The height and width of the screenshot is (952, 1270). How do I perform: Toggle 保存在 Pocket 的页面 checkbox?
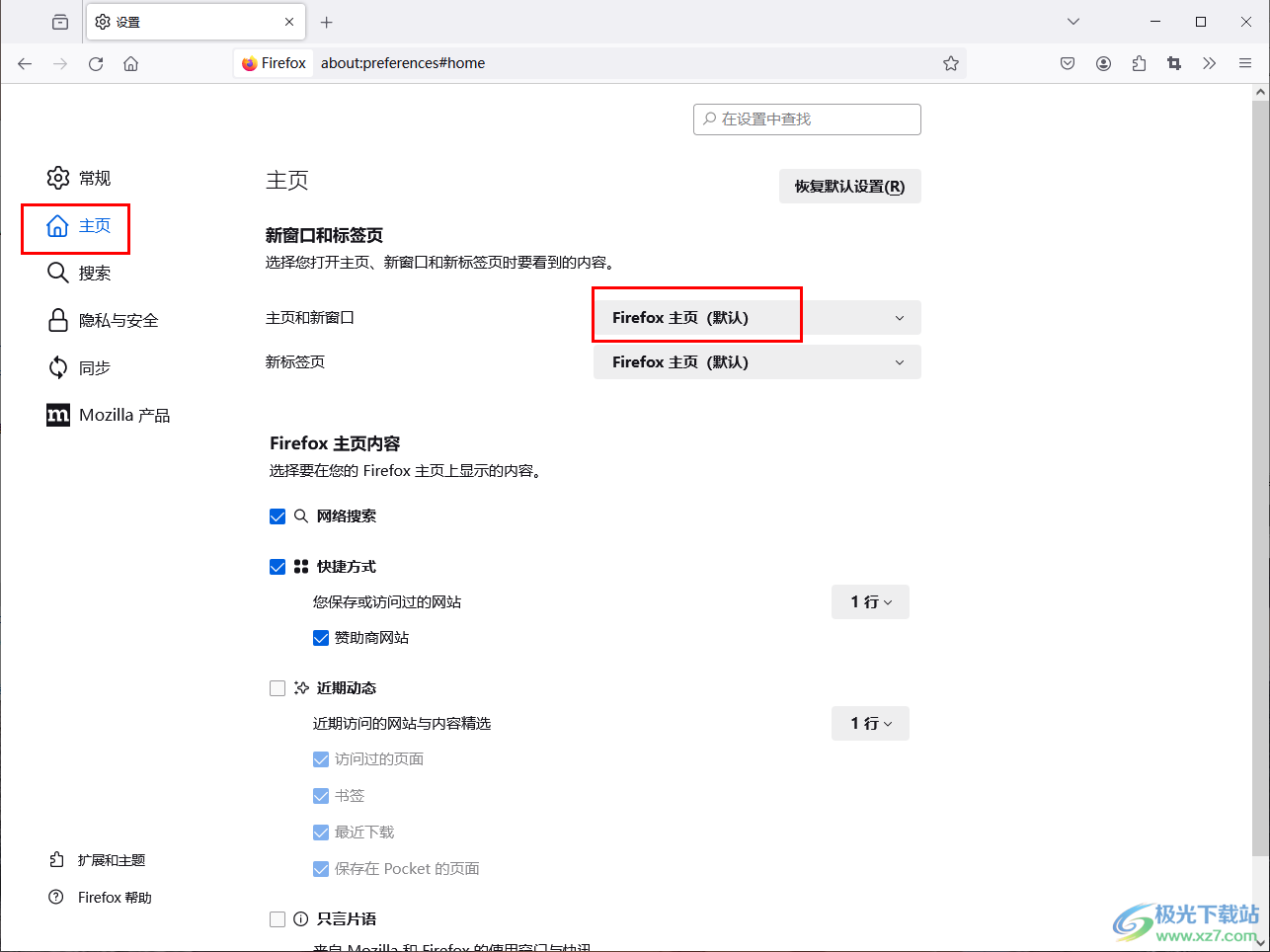pyautogui.click(x=321, y=869)
